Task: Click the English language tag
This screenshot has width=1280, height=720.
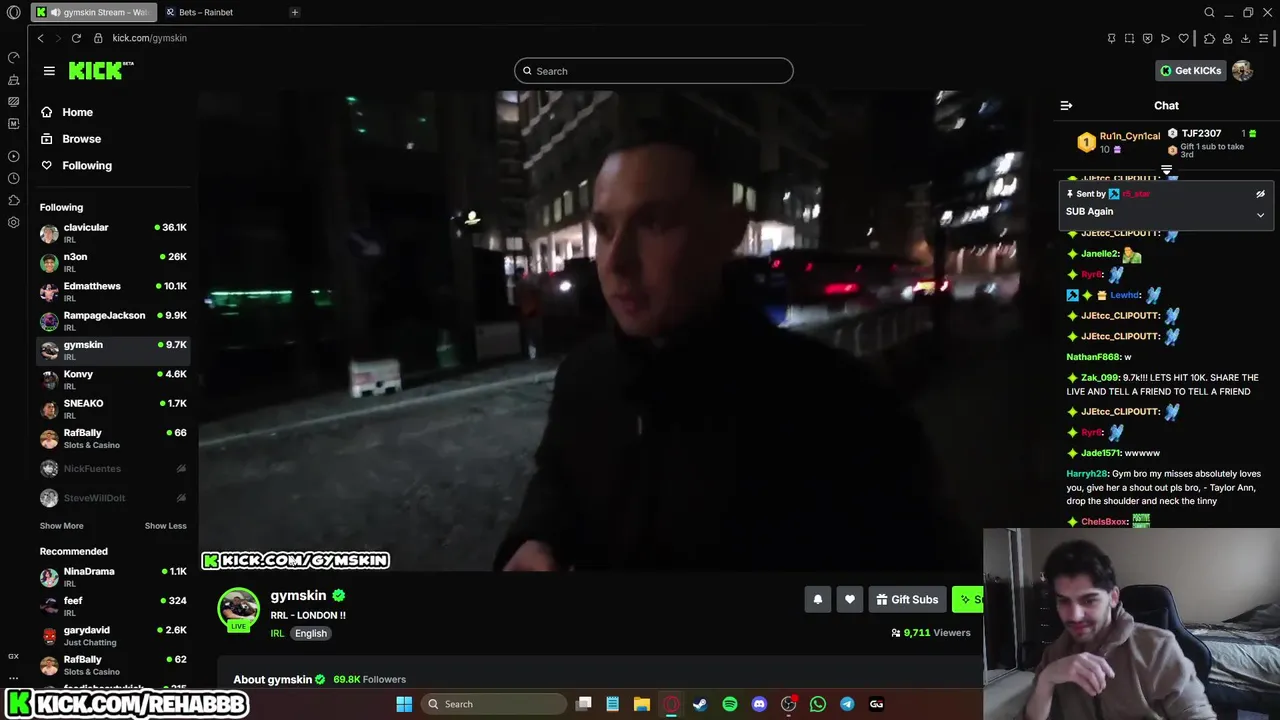Action: coord(310,633)
